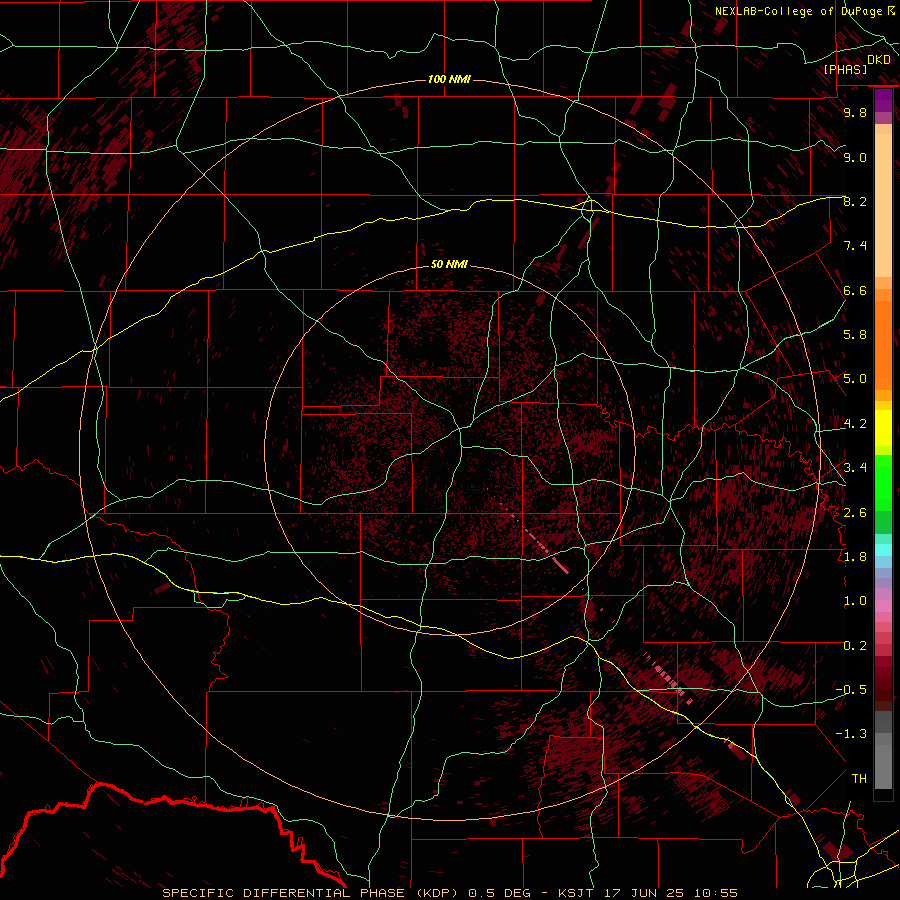The width and height of the screenshot is (900, 900).
Task: Click the 1.0 value on the color scale
Action: (855, 601)
